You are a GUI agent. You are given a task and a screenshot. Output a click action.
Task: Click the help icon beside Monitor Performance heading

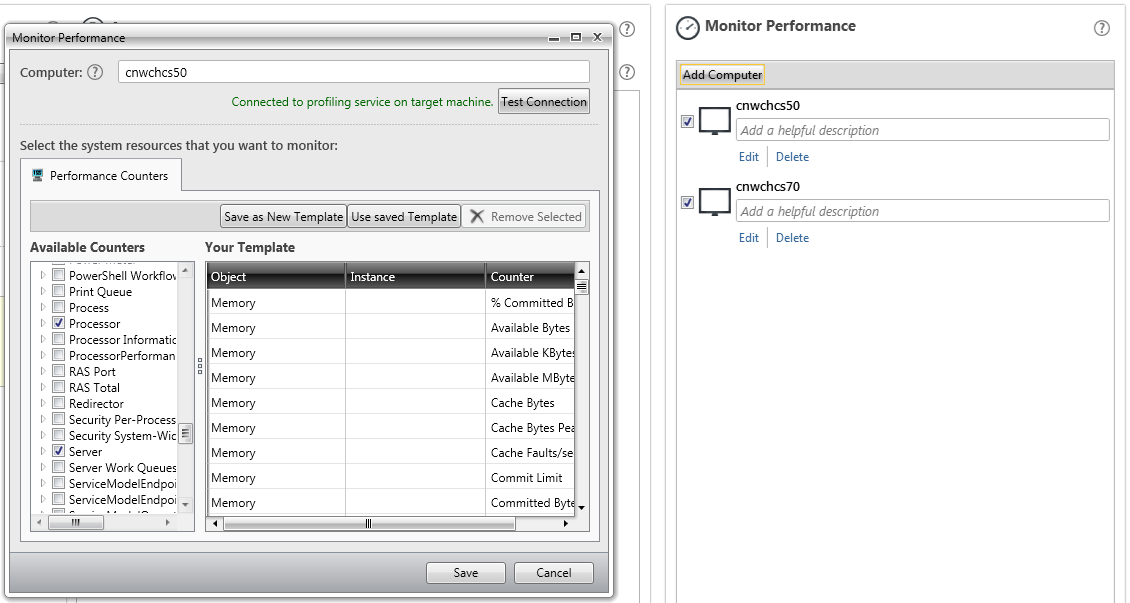tap(1102, 28)
